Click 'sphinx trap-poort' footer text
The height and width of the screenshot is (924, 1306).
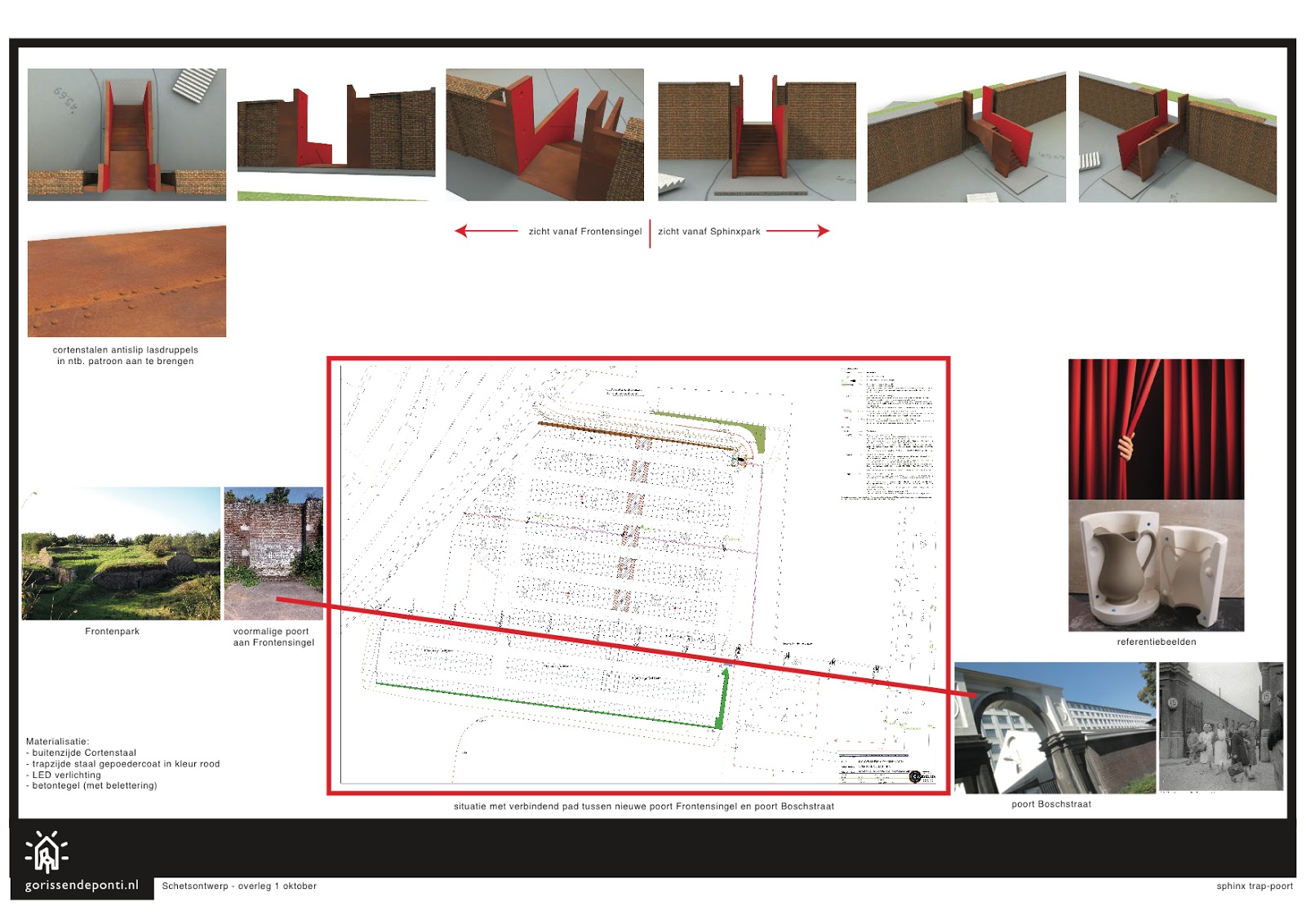pos(1255,886)
